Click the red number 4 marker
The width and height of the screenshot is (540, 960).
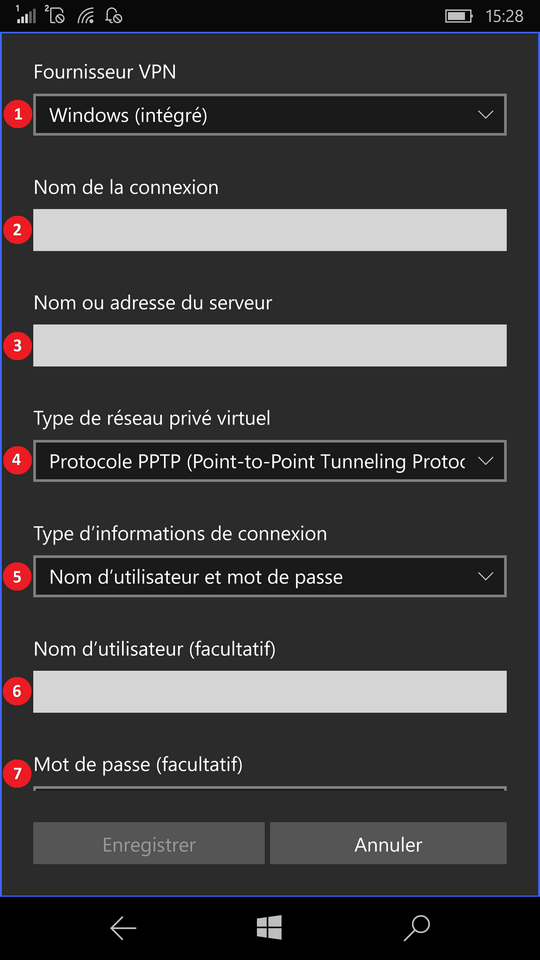[x=18, y=460]
